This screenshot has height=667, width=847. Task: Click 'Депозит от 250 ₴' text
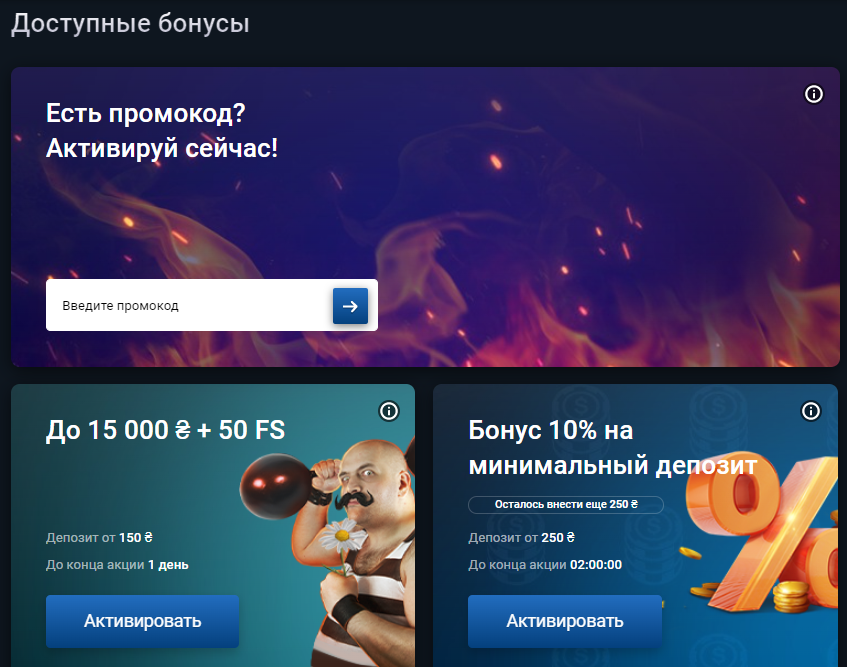[521, 538]
